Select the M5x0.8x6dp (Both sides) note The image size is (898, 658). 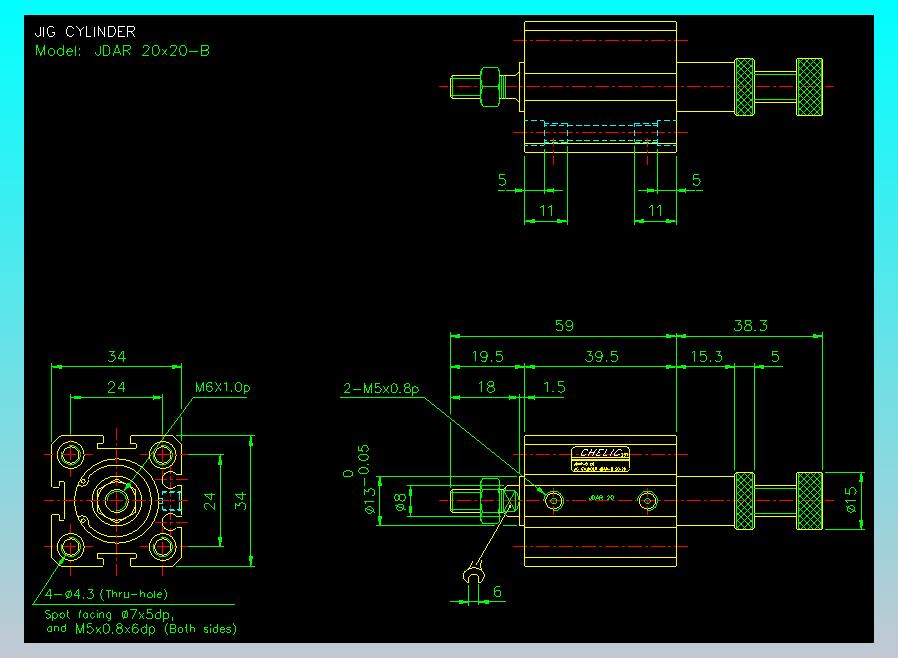click(156, 628)
